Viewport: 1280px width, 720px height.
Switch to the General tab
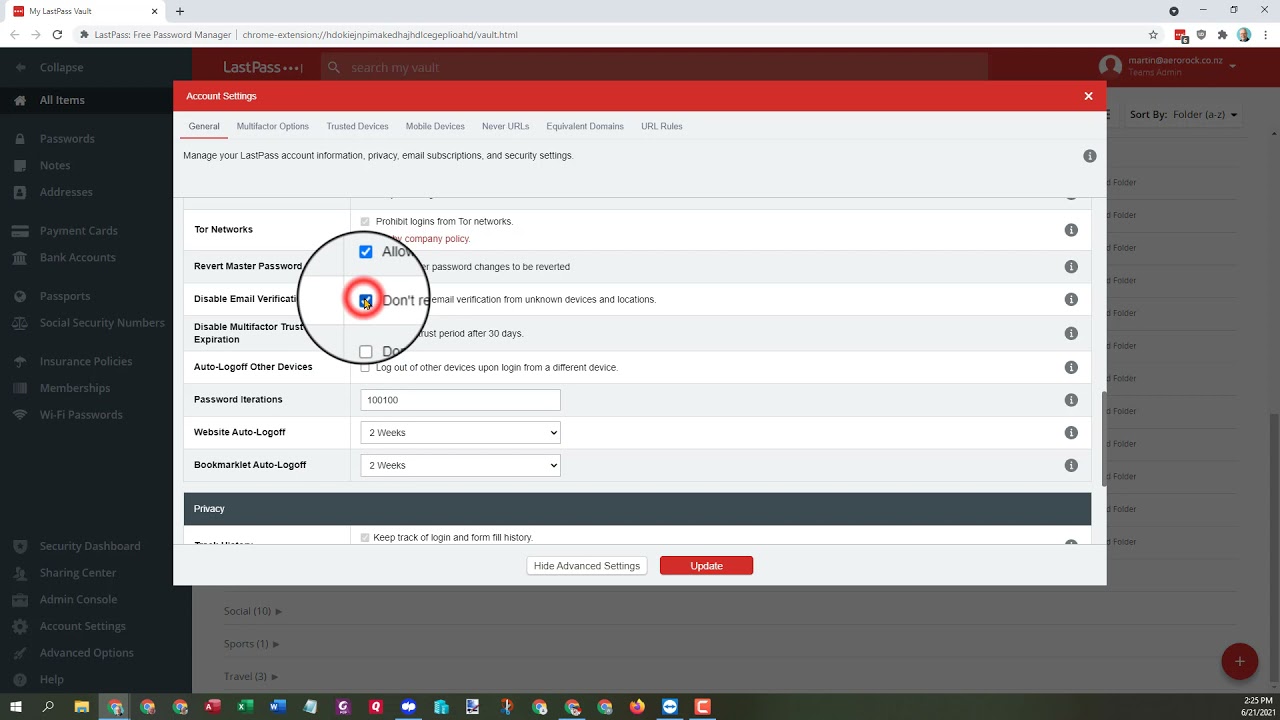tap(204, 126)
